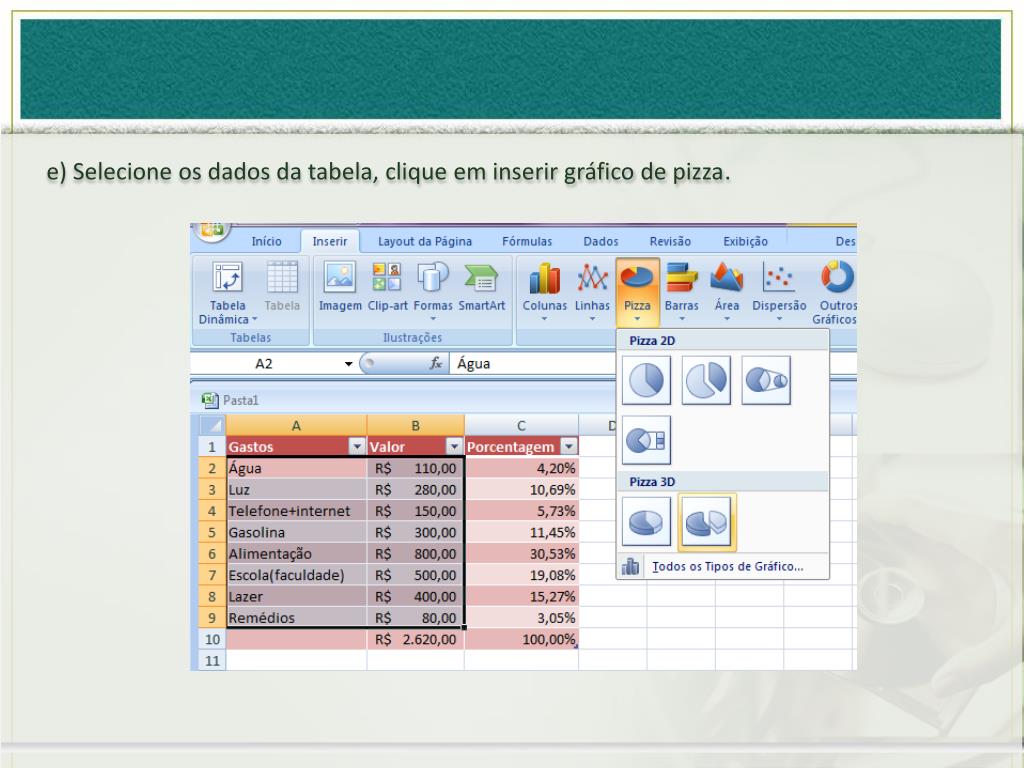
Task: Select the 3D pie chart
Action: click(646, 522)
